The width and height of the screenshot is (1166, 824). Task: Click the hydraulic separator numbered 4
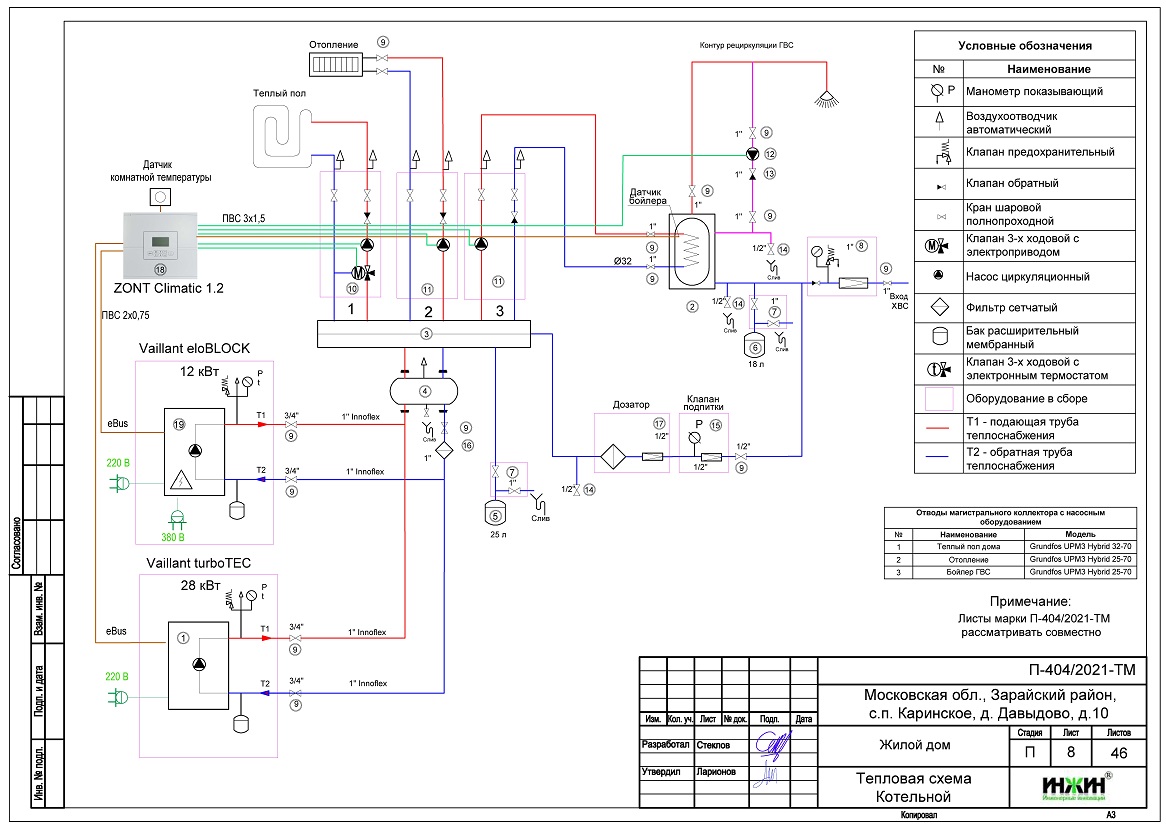point(424,389)
